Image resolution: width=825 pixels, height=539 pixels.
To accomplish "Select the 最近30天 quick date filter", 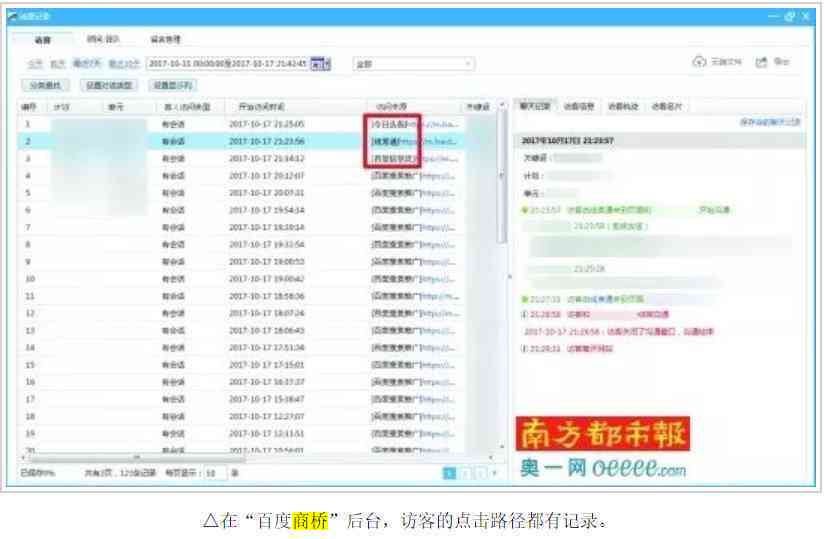I will tap(124, 64).
